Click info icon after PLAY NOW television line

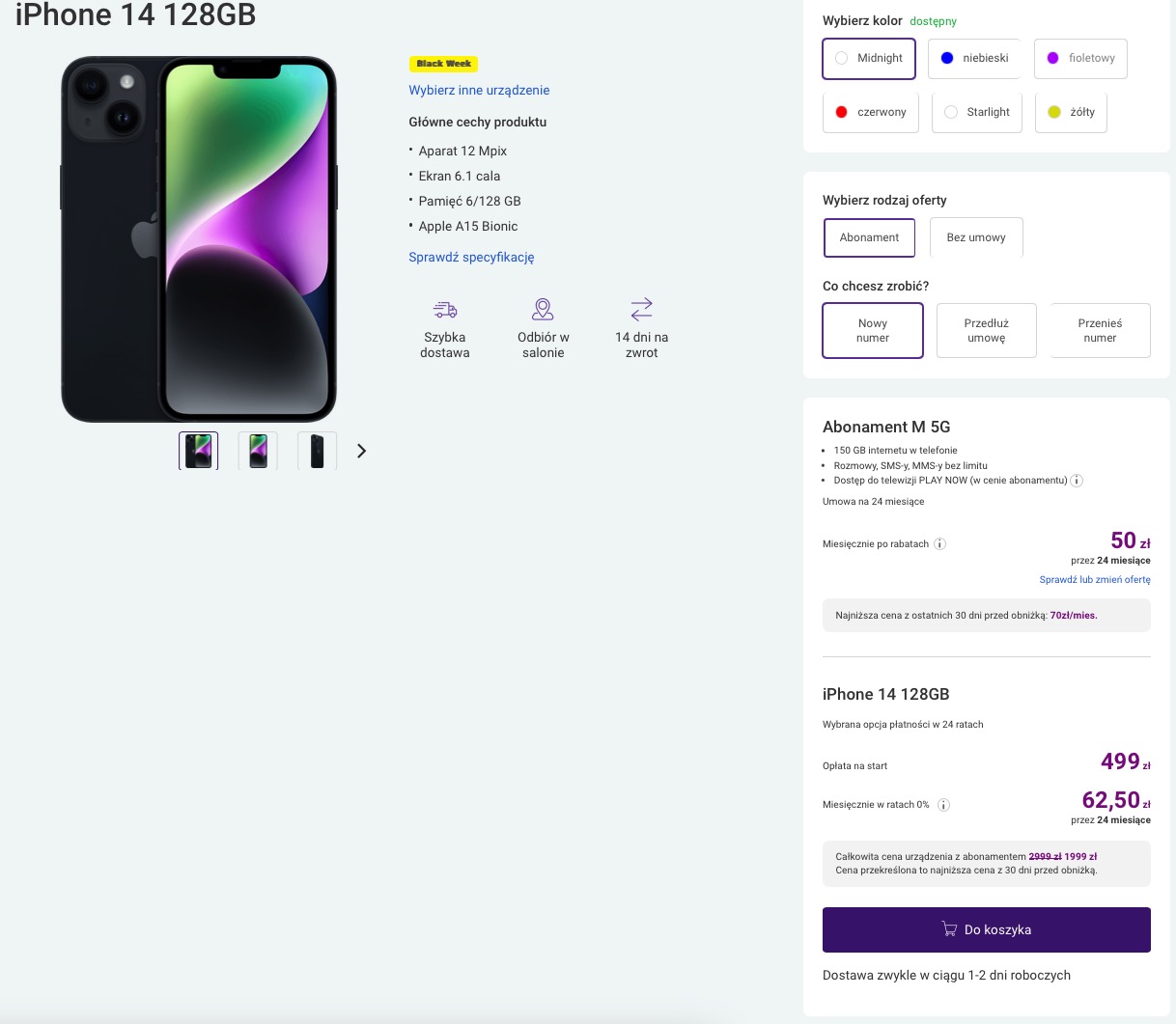click(x=1077, y=481)
